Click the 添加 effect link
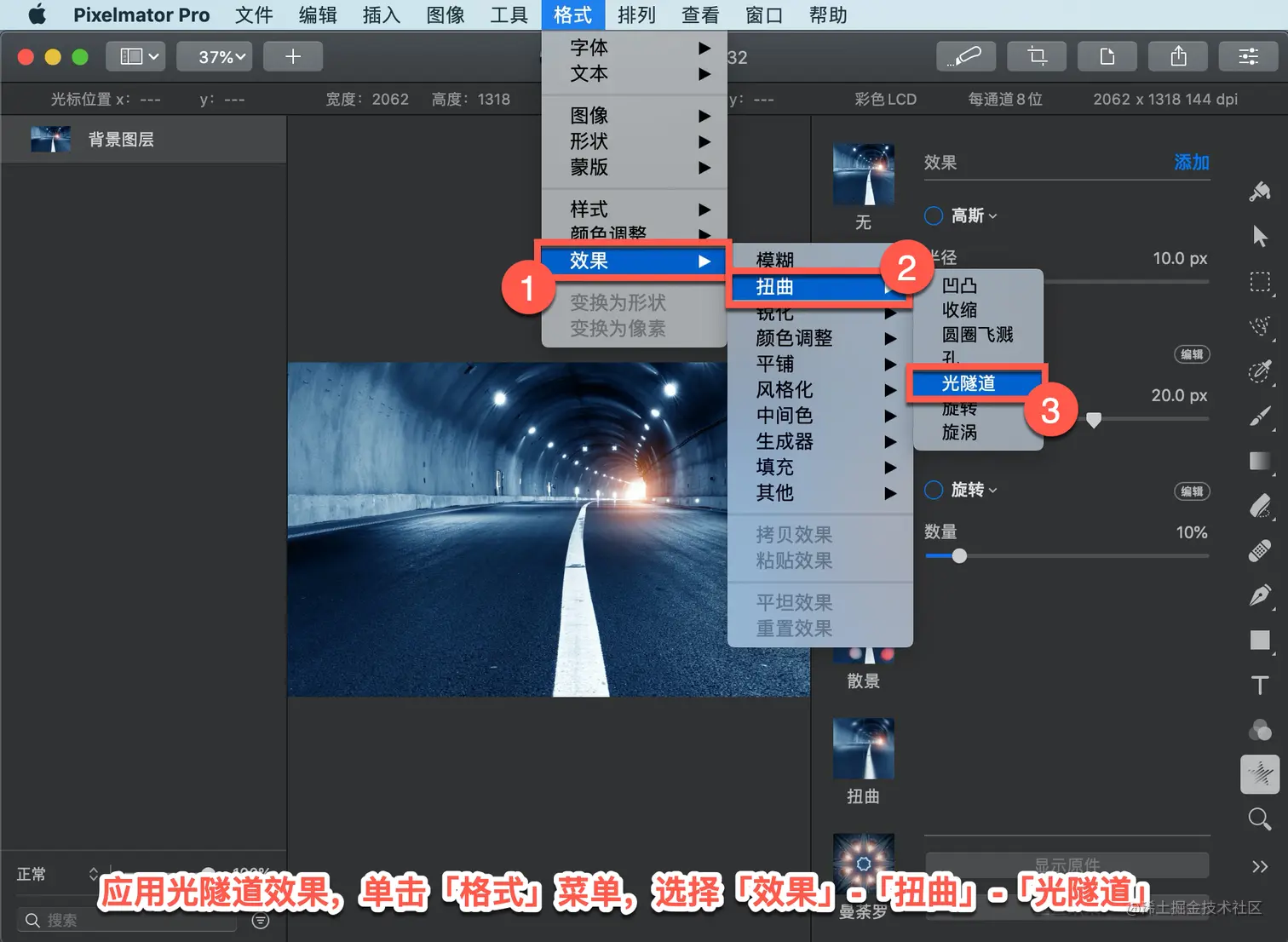Viewport: 1288px width, 942px height. coord(1192,162)
